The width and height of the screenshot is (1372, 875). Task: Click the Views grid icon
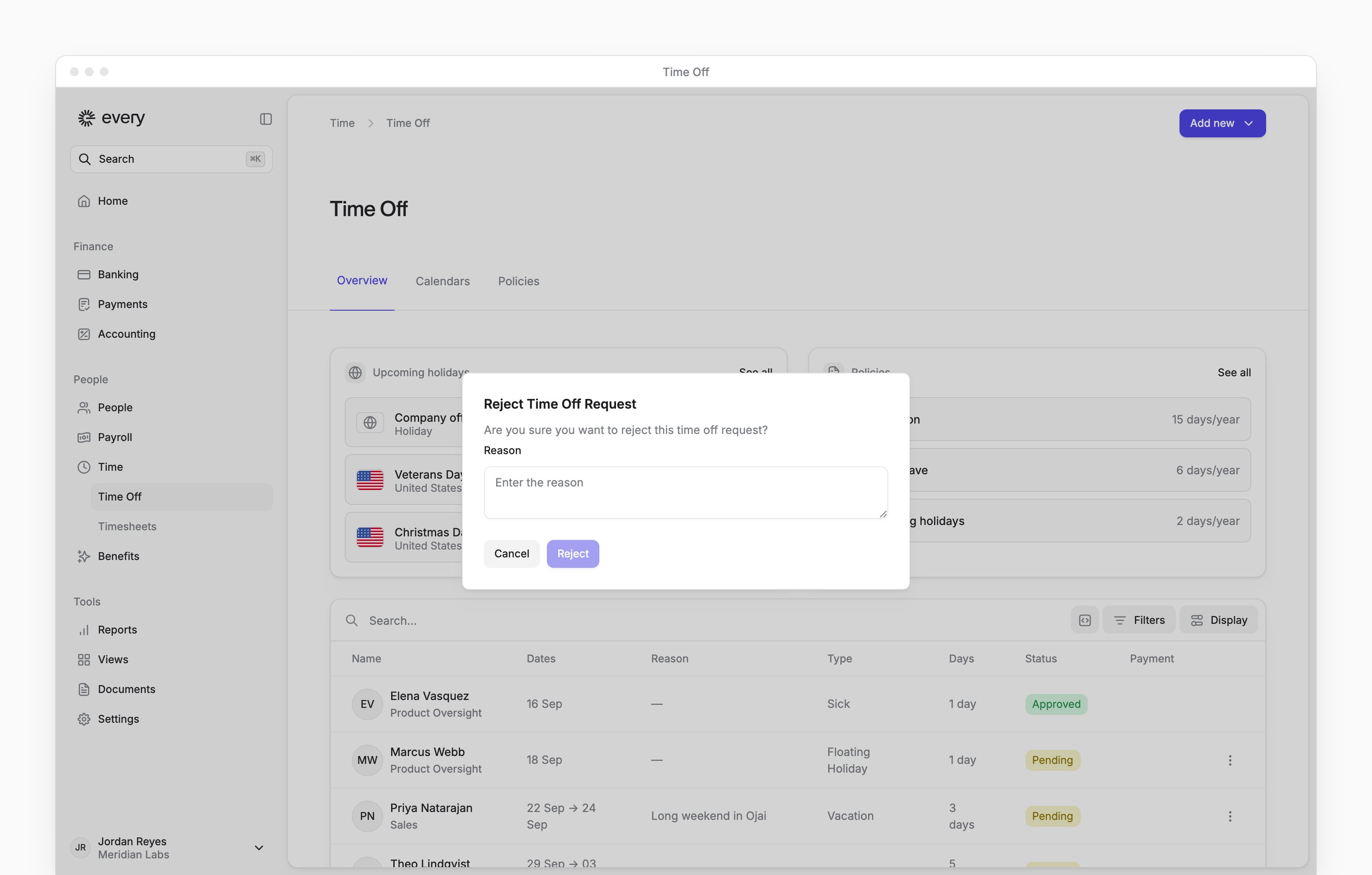pyautogui.click(x=84, y=660)
